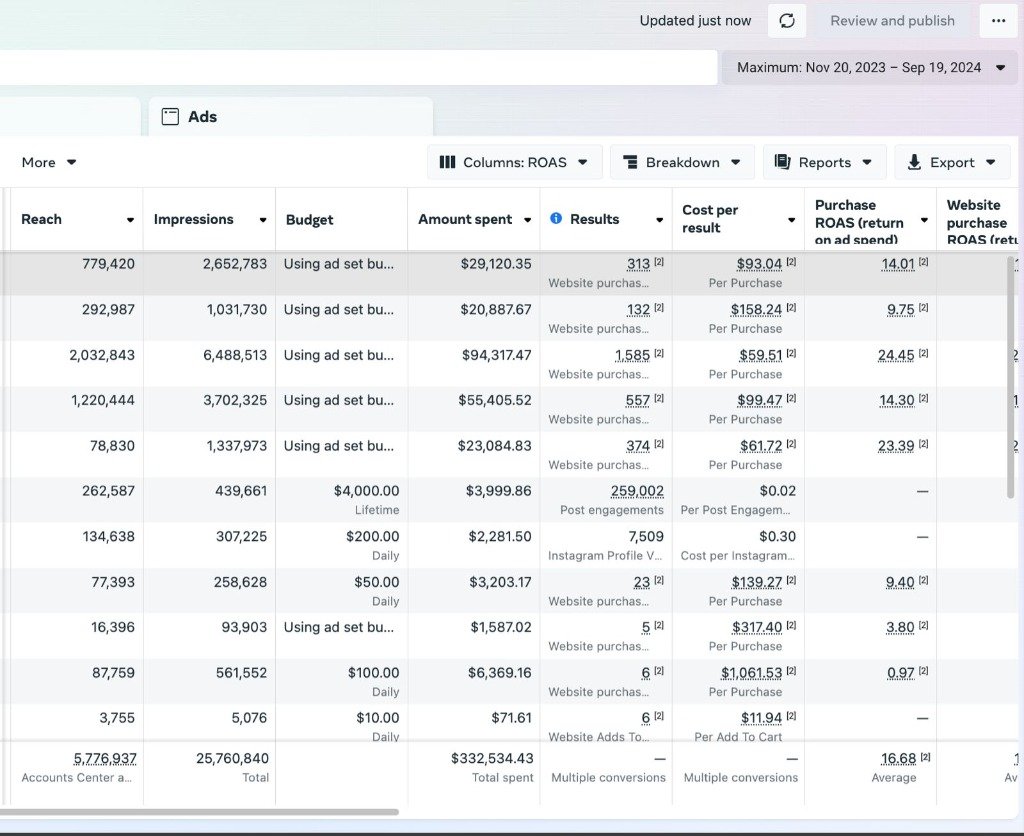Click the 2,032,843 reach cell
Screen dimensions: 1024x836
102,355
